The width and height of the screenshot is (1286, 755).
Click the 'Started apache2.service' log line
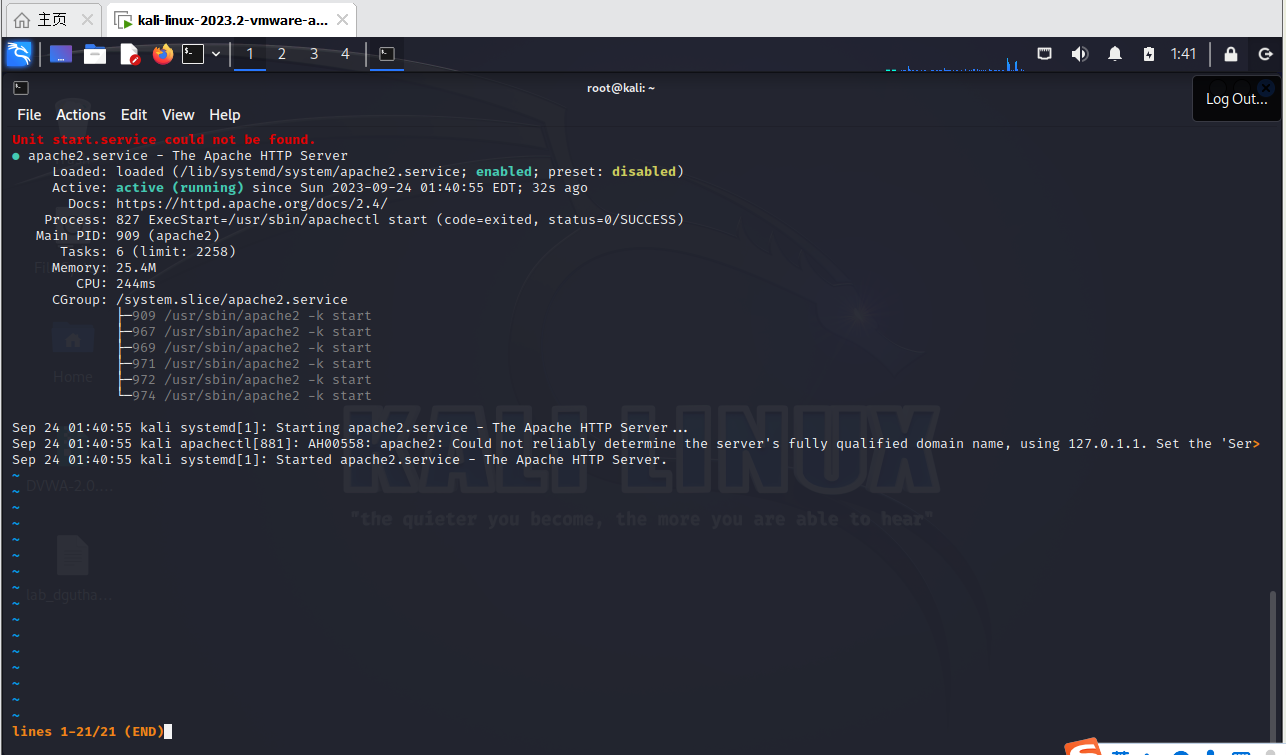pos(340,459)
